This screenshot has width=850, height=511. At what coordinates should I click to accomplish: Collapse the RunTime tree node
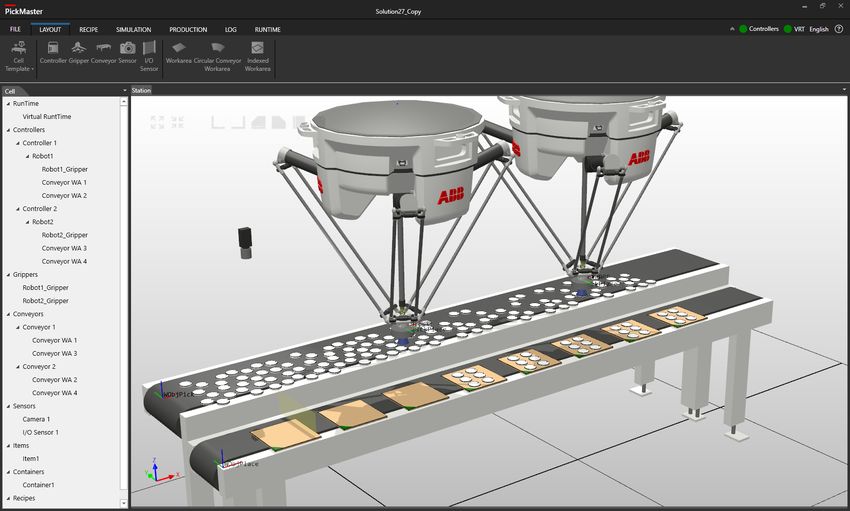click(x=8, y=104)
